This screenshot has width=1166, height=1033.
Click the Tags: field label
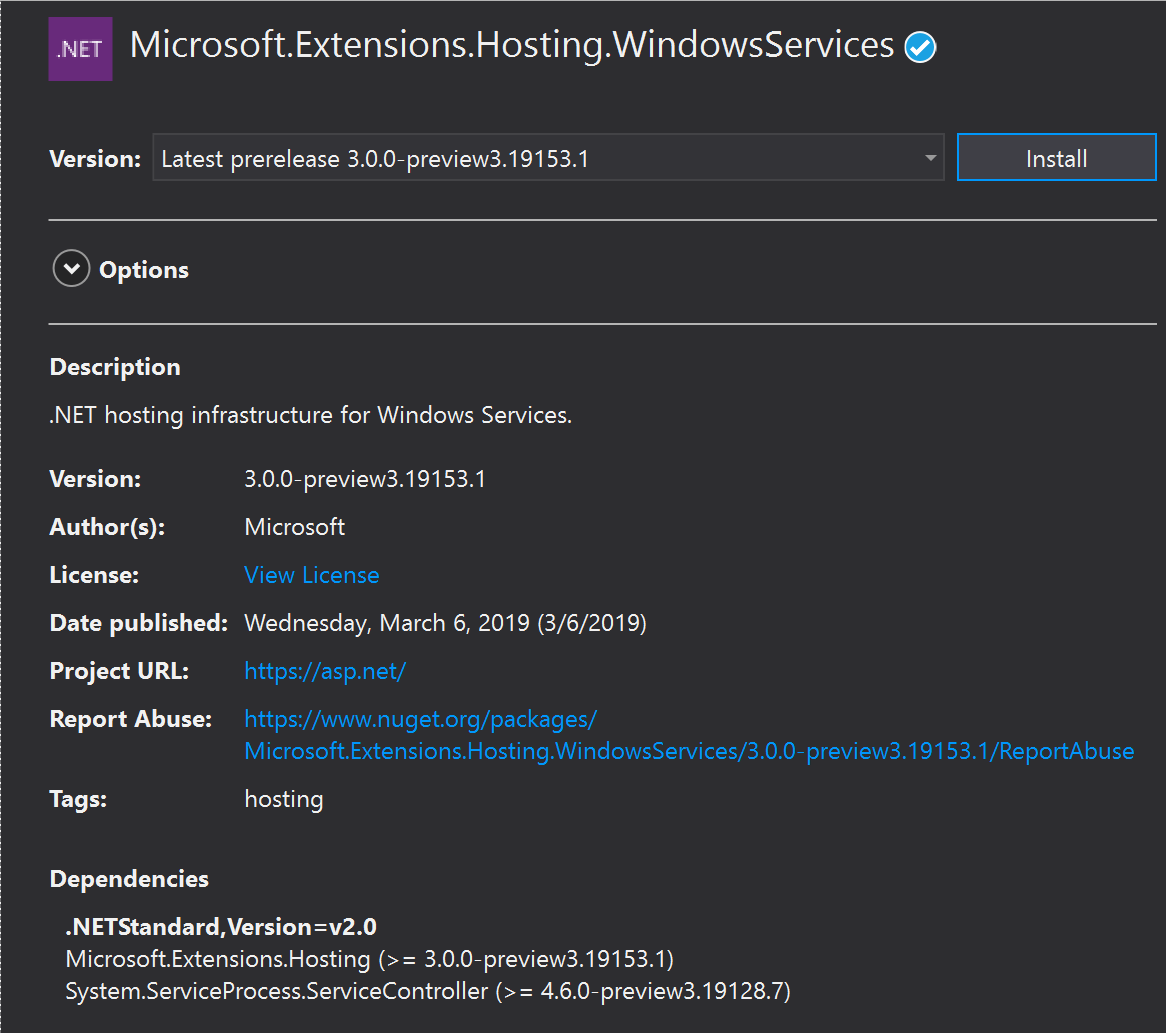78,799
